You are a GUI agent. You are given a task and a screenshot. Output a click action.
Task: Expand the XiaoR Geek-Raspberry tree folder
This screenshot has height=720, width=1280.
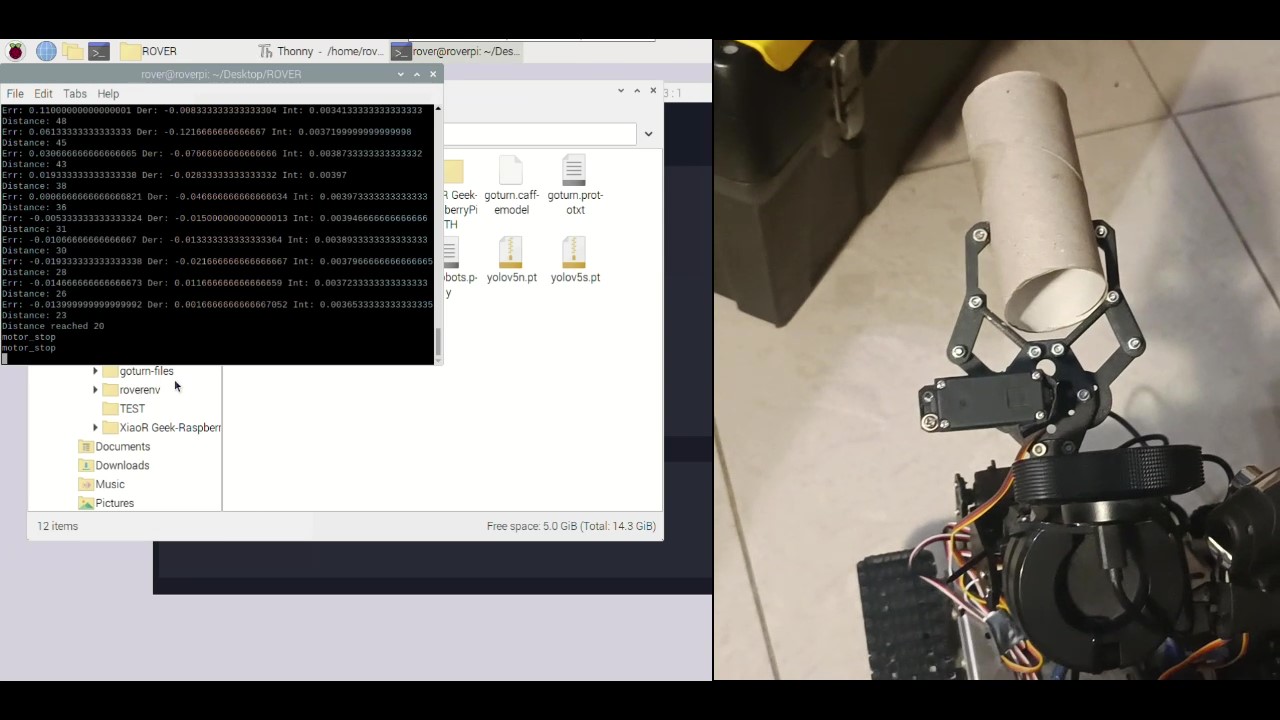point(95,428)
